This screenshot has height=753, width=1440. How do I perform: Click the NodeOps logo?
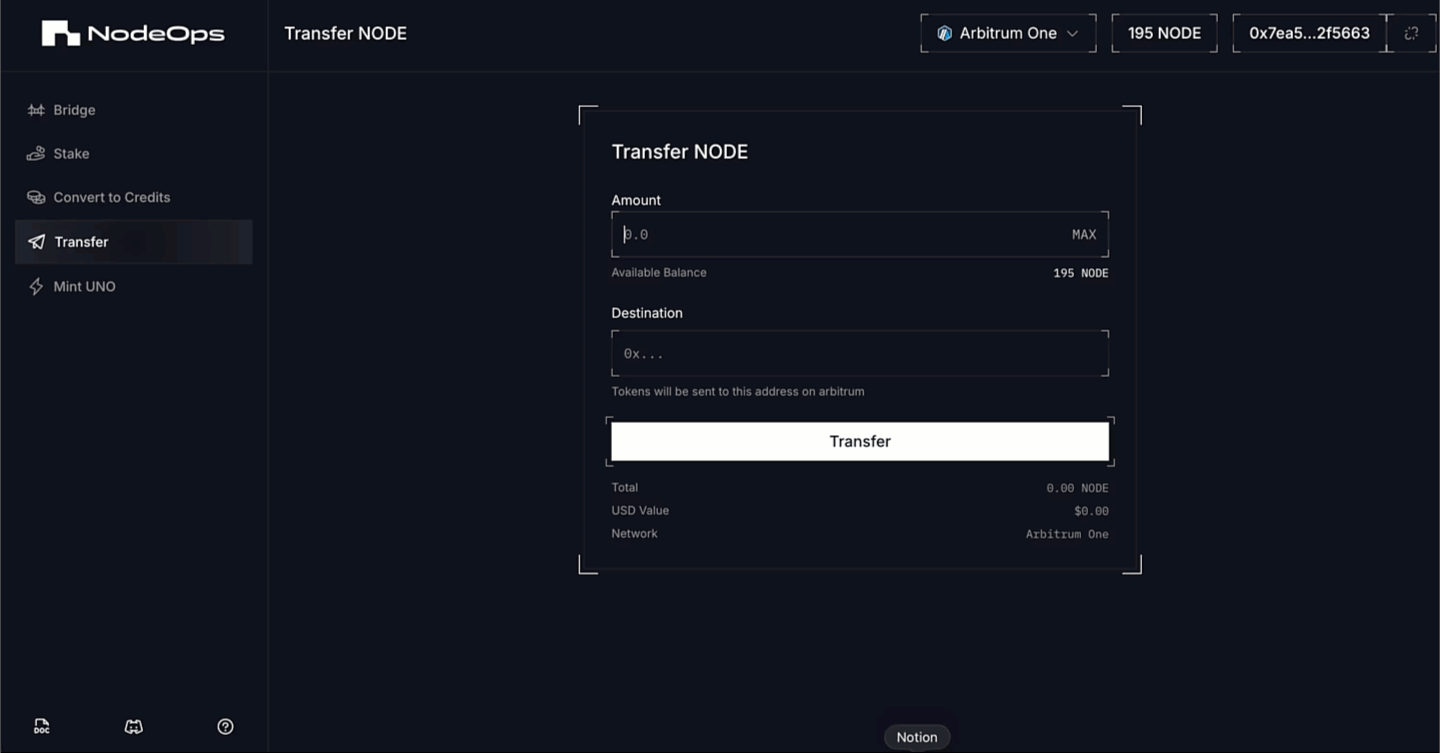[133, 33]
